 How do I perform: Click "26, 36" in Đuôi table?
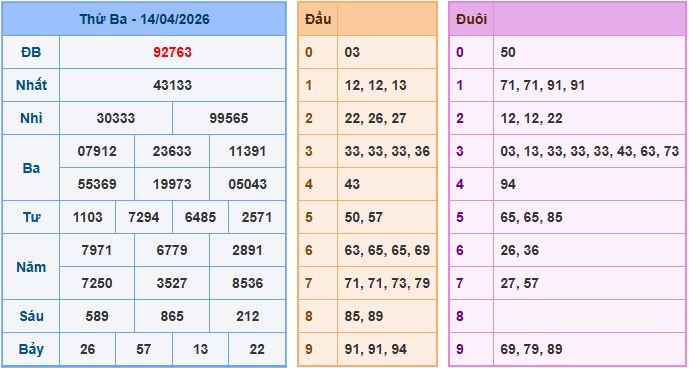point(519,250)
